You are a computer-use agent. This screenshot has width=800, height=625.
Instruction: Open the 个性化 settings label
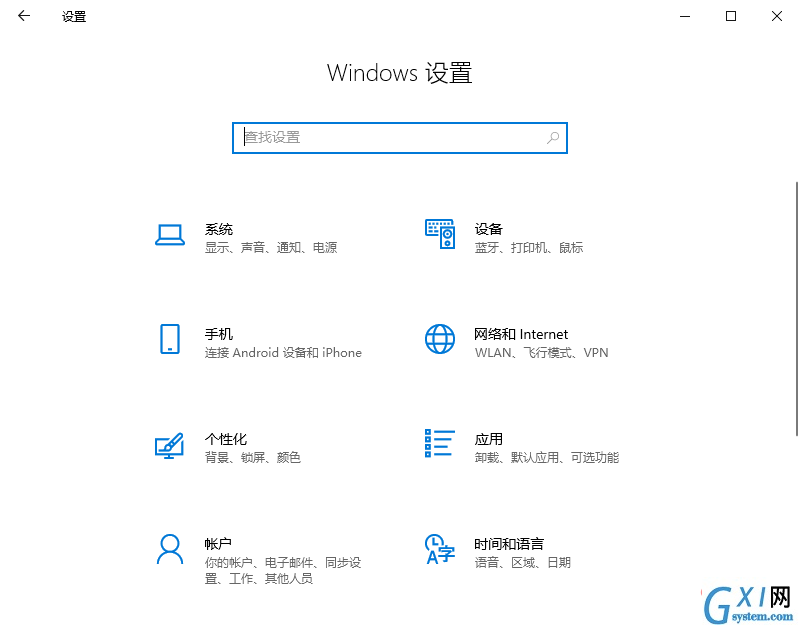pos(226,439)
